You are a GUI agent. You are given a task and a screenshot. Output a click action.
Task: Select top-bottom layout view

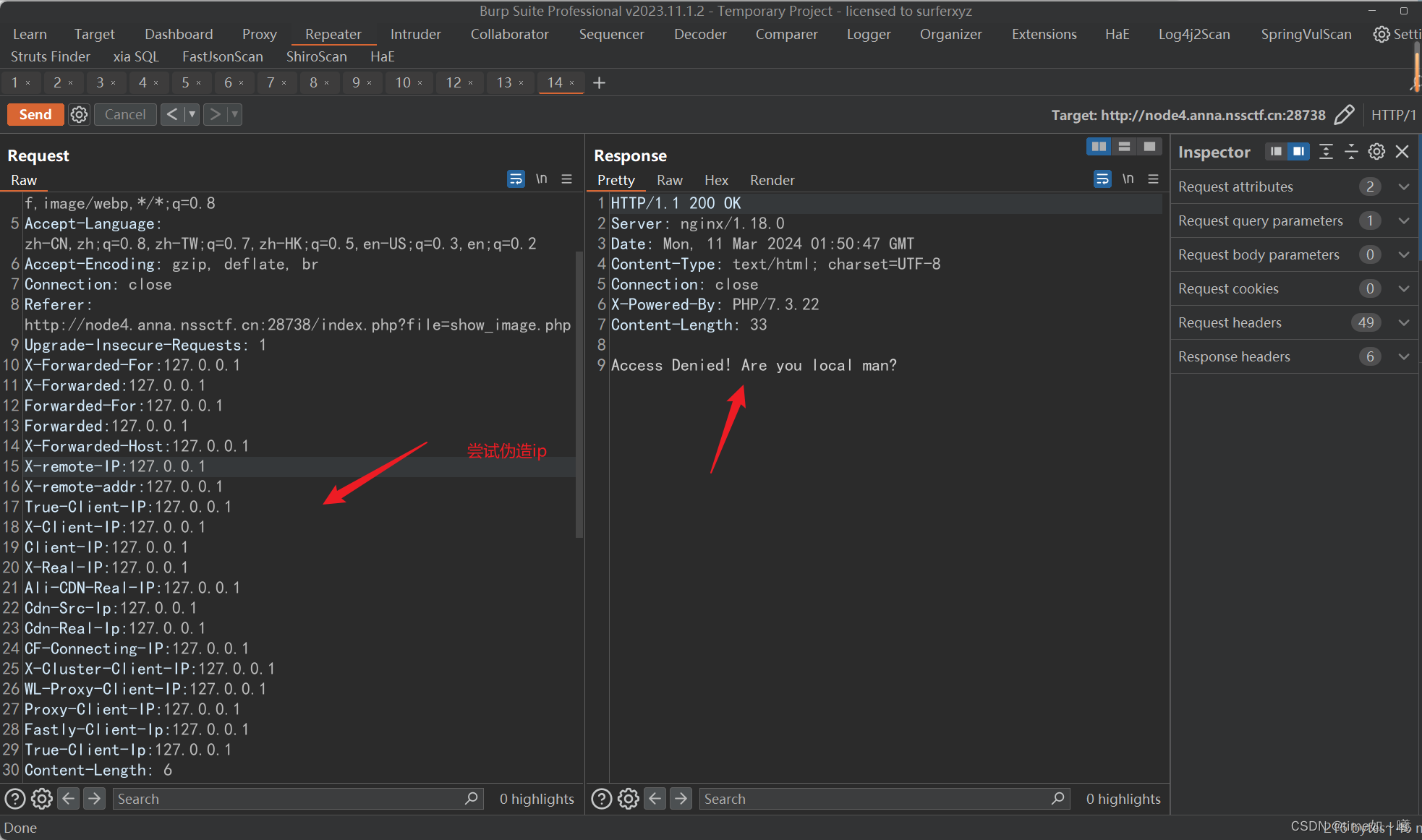[1124, 147]
